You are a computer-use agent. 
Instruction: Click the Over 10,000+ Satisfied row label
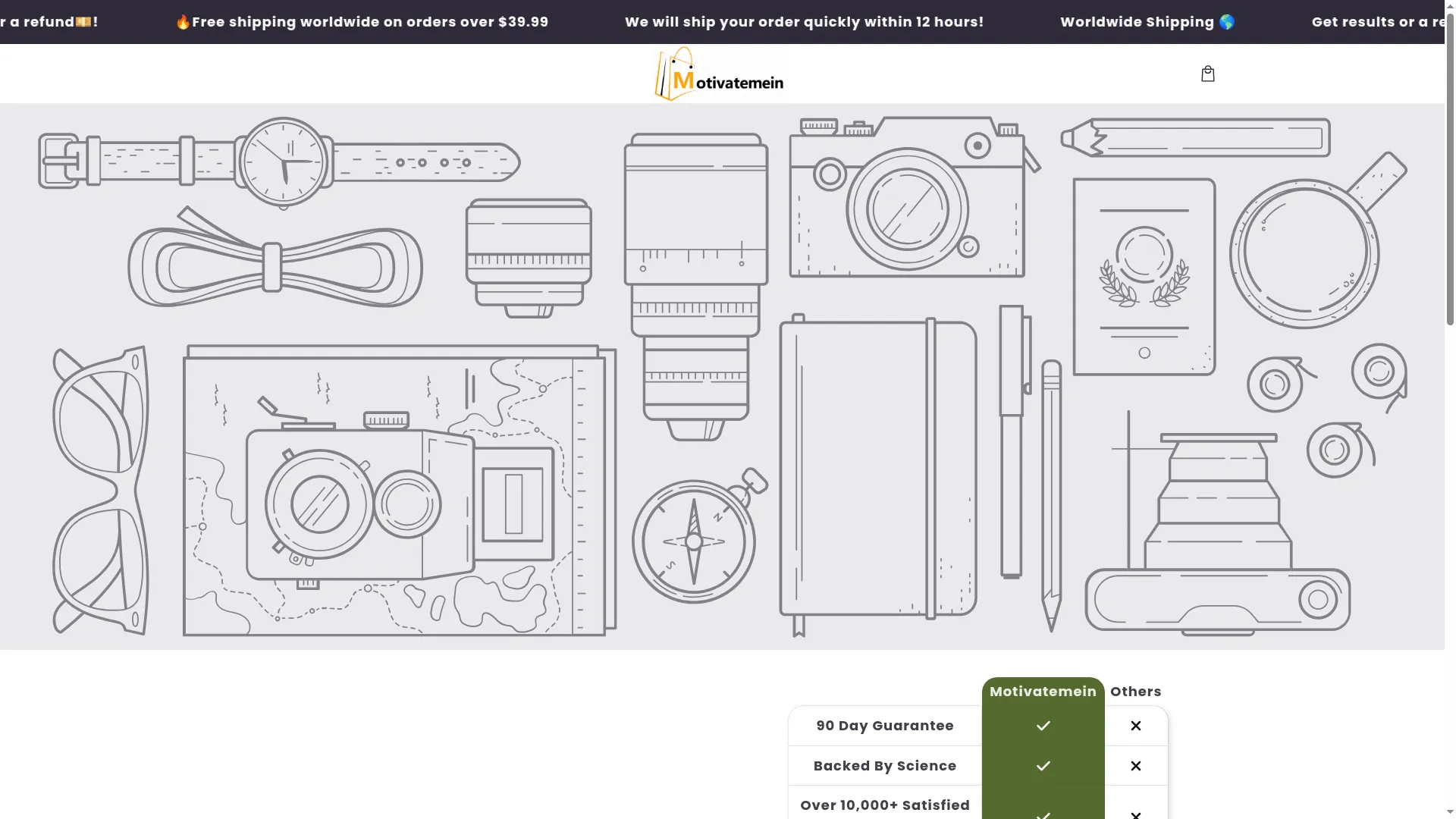[885, 805]
